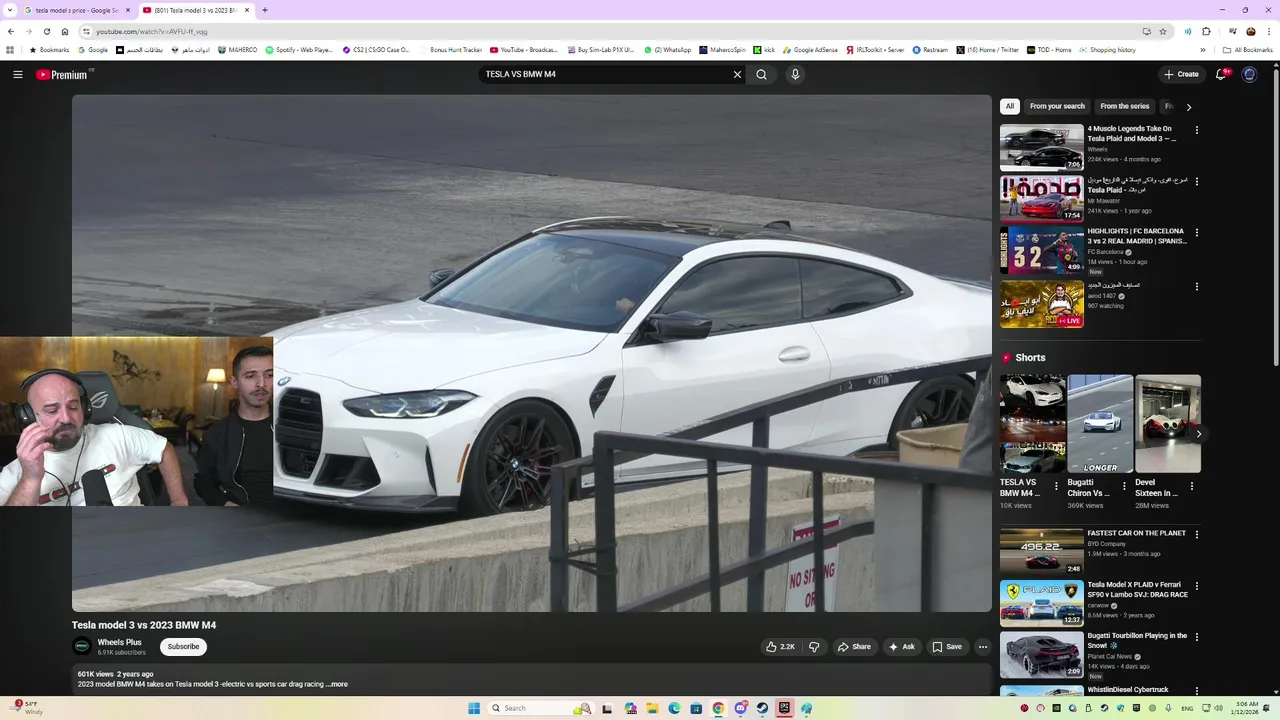Screen dimensions: 1280x720
Task: Open the LIVE stream thumbnail
Action: pyautogui.click(x=1041, y=303)
